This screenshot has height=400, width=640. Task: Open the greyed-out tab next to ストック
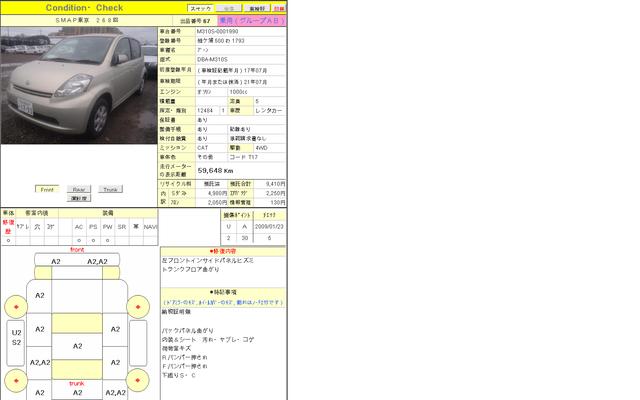click(x=229, y=8)
